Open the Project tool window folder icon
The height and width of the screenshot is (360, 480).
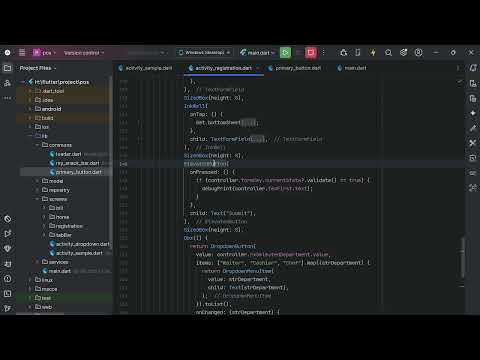click(7, 68)
